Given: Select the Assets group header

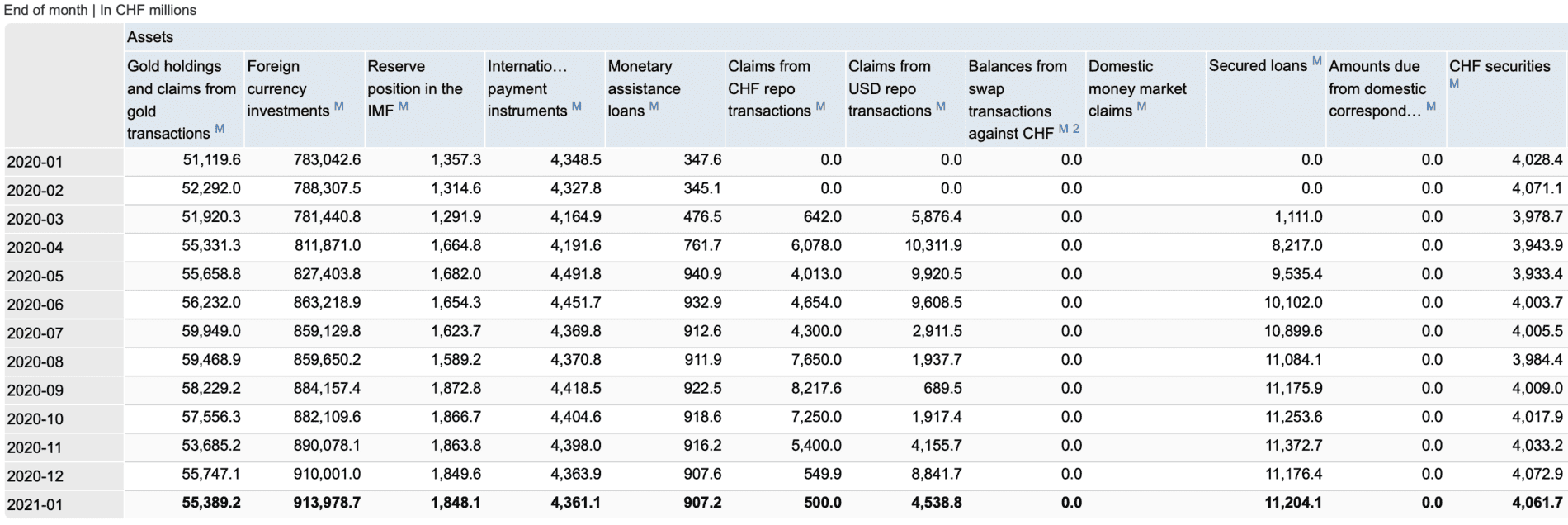Looking at the screenshot, I should [150, 37].
